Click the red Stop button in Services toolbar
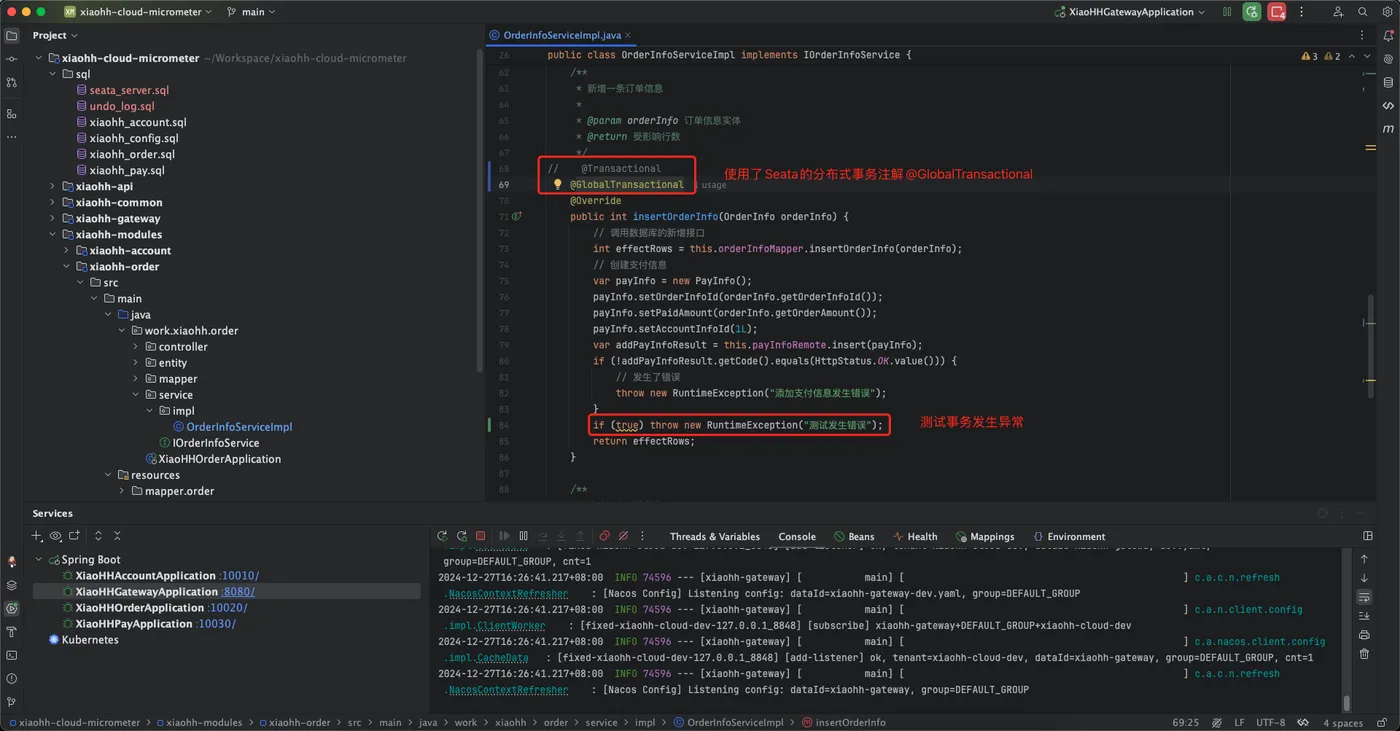The image size is (1400, 731). (x=480, y=536)
